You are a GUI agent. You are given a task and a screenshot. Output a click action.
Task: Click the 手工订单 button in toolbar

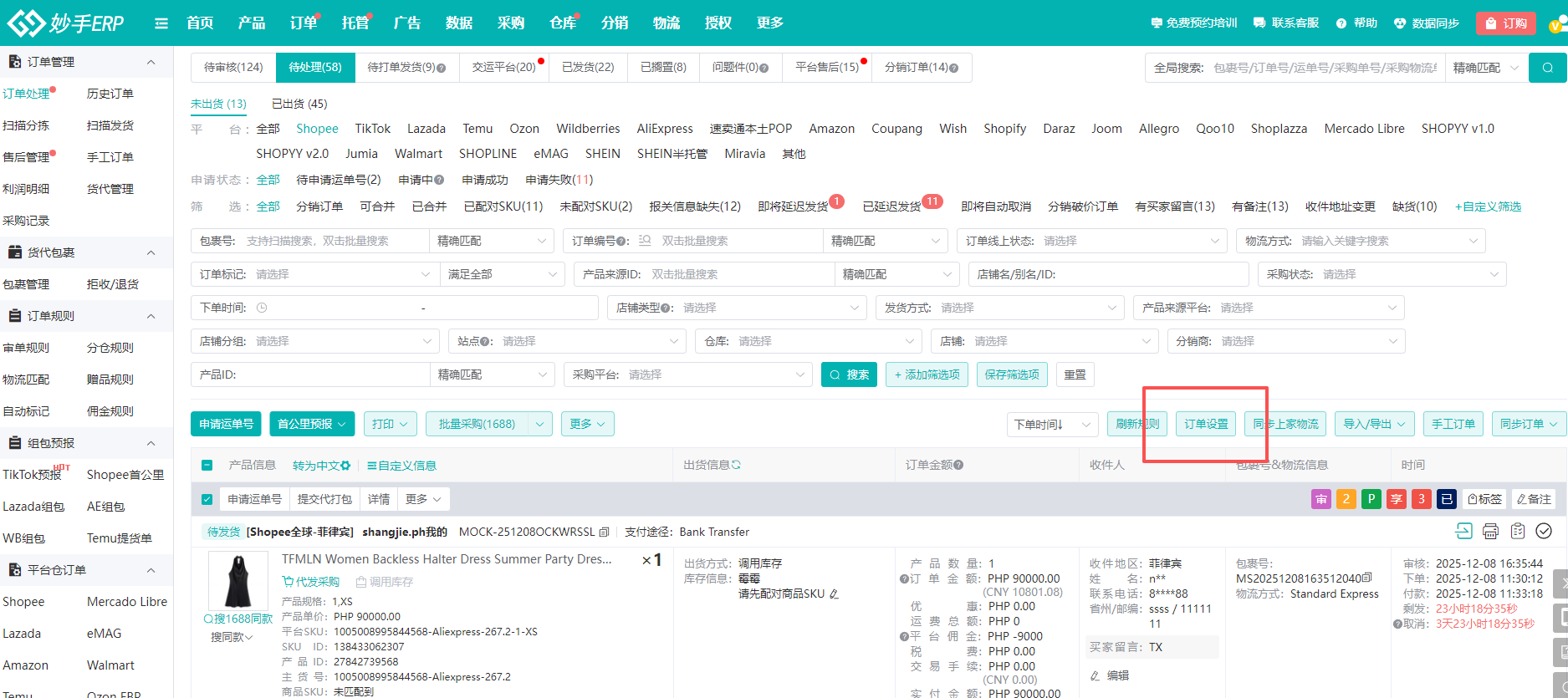click(1453, 424)
